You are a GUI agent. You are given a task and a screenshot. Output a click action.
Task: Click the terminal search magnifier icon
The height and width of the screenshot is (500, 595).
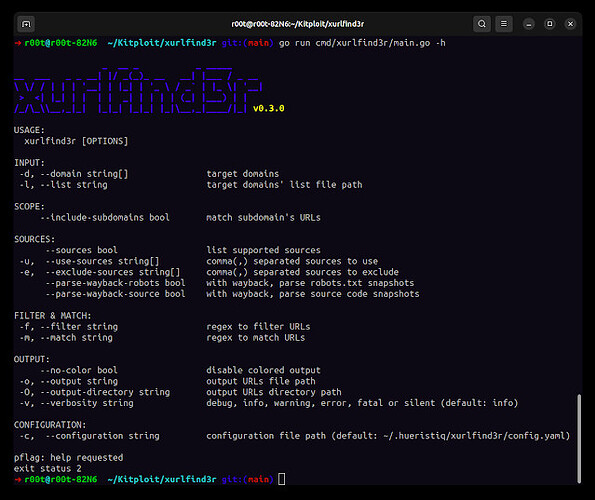point(482,24)
